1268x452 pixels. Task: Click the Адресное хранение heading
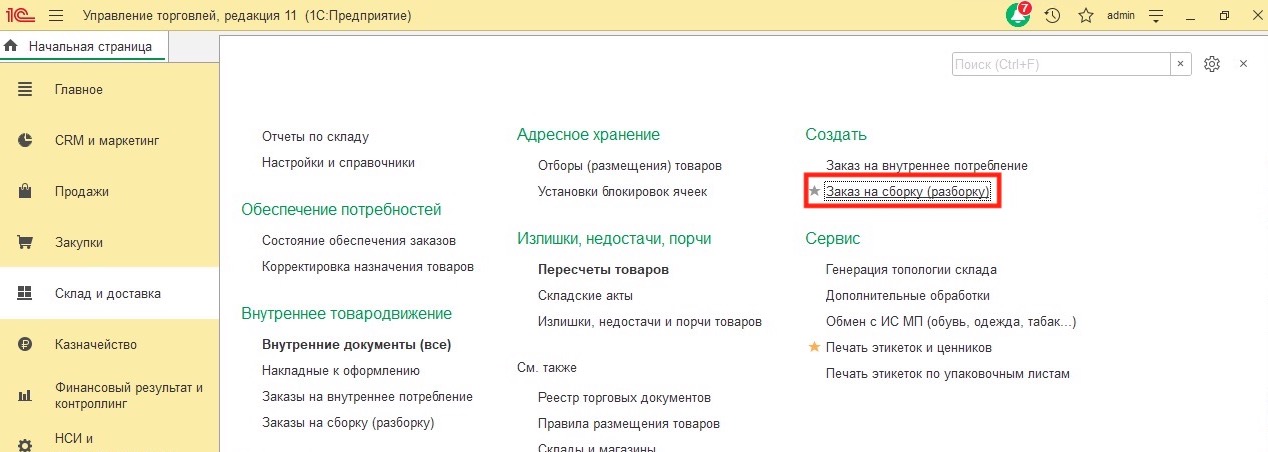[x=589, y=135]
